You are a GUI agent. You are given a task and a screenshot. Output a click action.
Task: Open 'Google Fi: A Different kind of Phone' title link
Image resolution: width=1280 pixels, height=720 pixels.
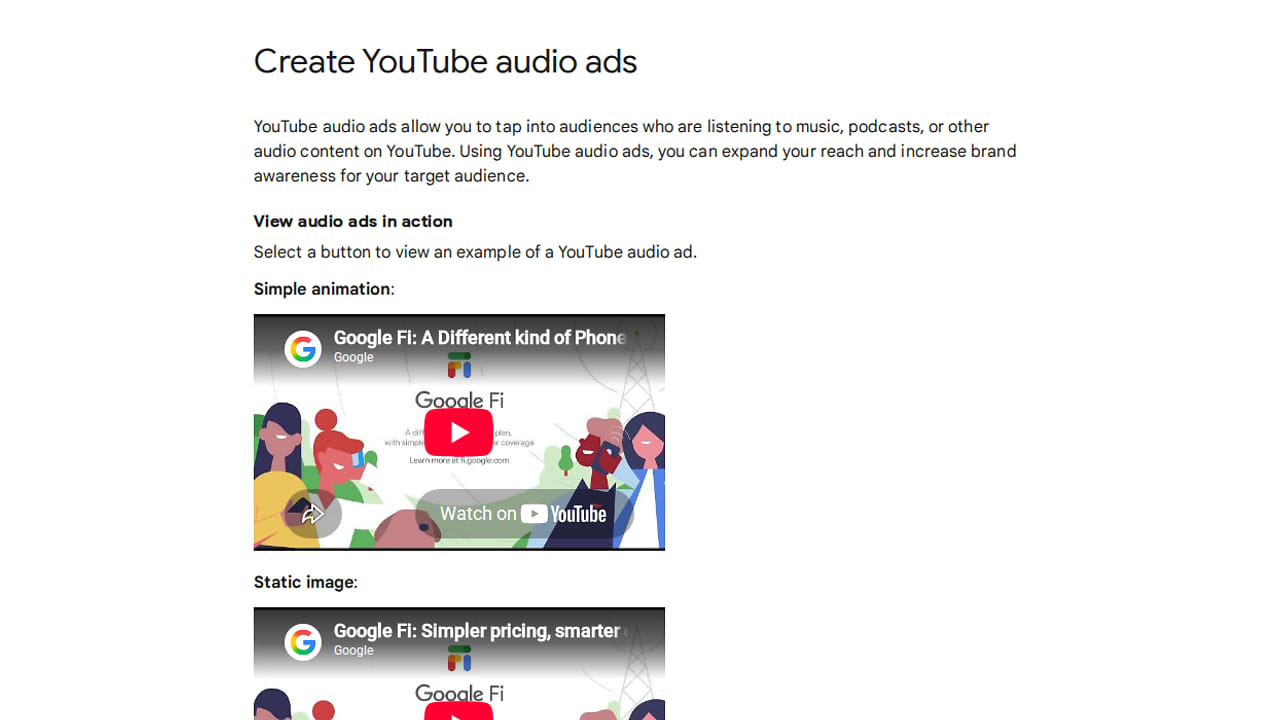(x=480, y=338)
